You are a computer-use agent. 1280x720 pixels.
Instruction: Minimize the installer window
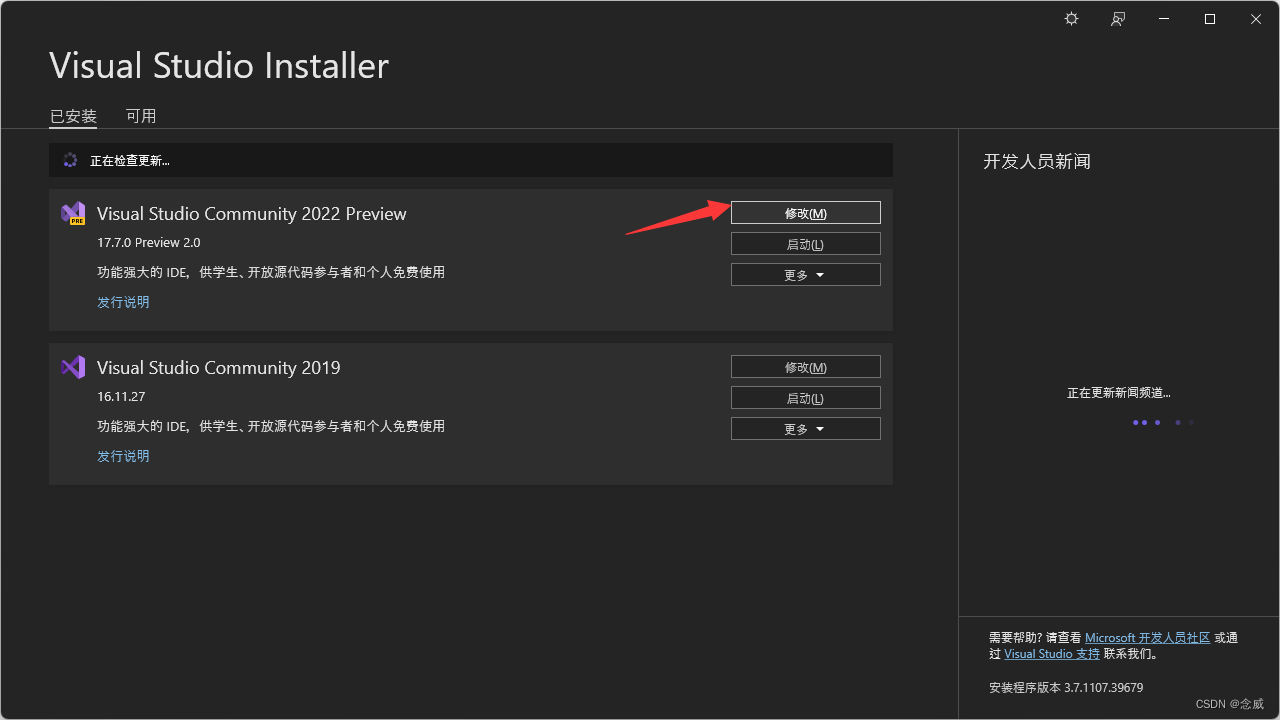1163,19
